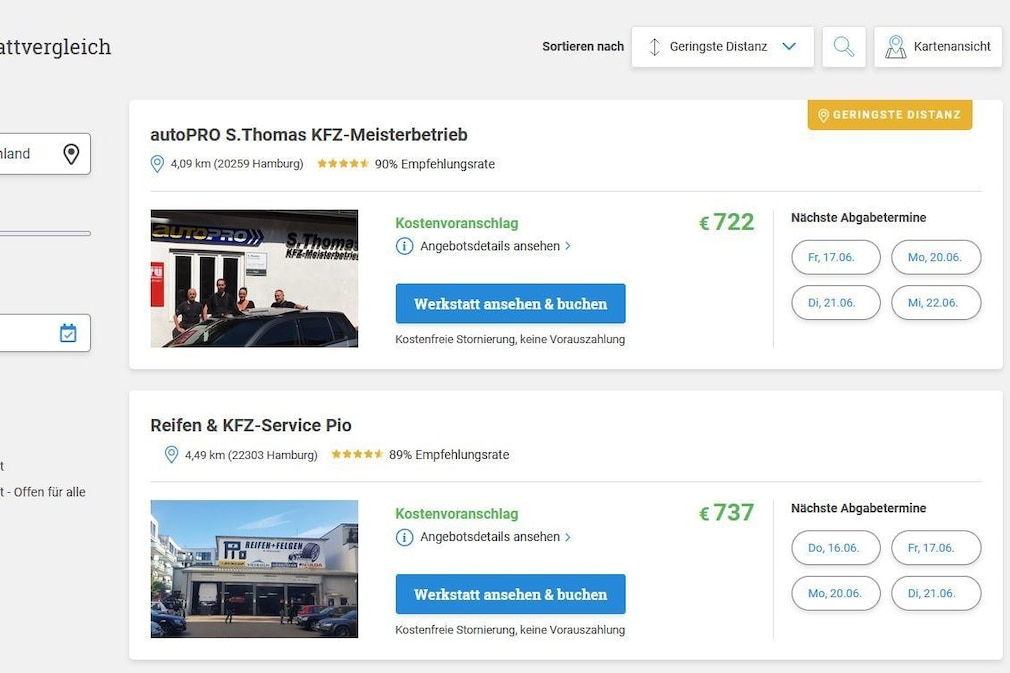This screenshot has height=673, width=1010.
Task: Book Reifen Pio via Werkstatt ansehen & buchen
Action: [x=510, y=594]
